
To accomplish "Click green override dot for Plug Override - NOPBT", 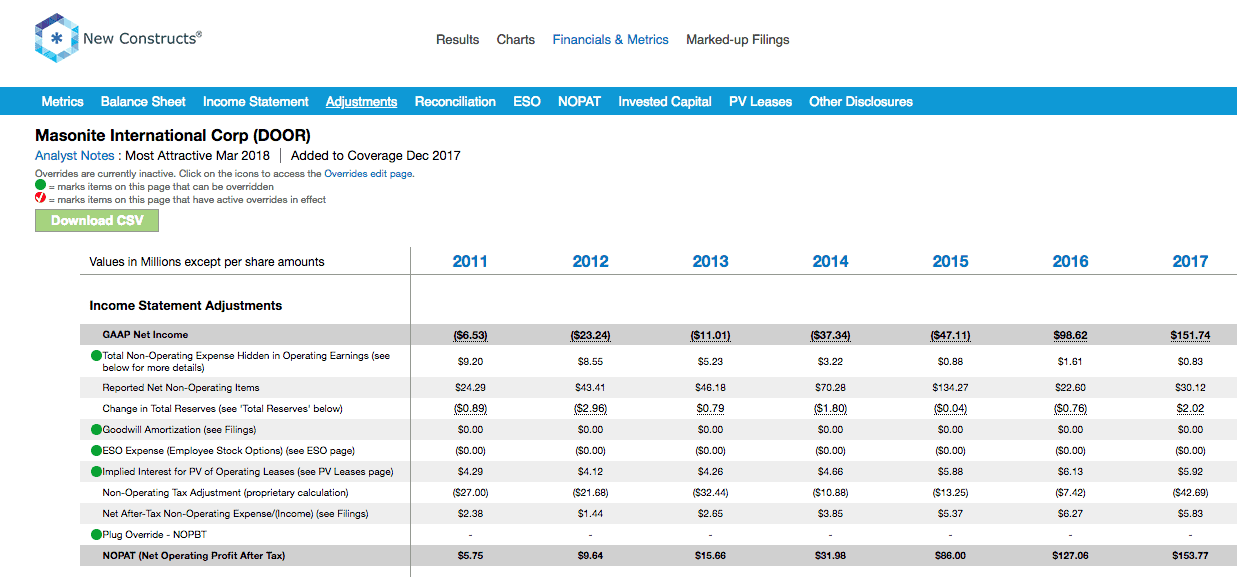I will click(96, 535).
